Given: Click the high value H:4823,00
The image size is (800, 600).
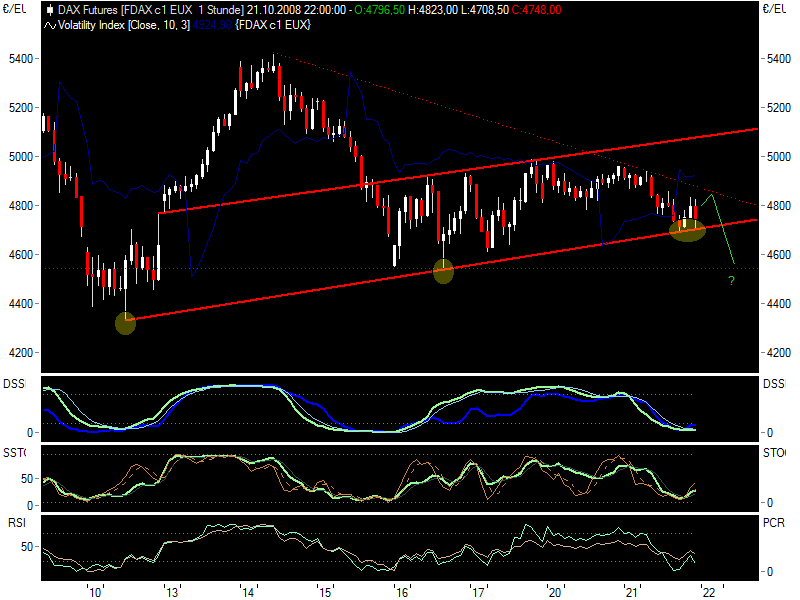Looking at the screenshot, I should pos(433,10).
